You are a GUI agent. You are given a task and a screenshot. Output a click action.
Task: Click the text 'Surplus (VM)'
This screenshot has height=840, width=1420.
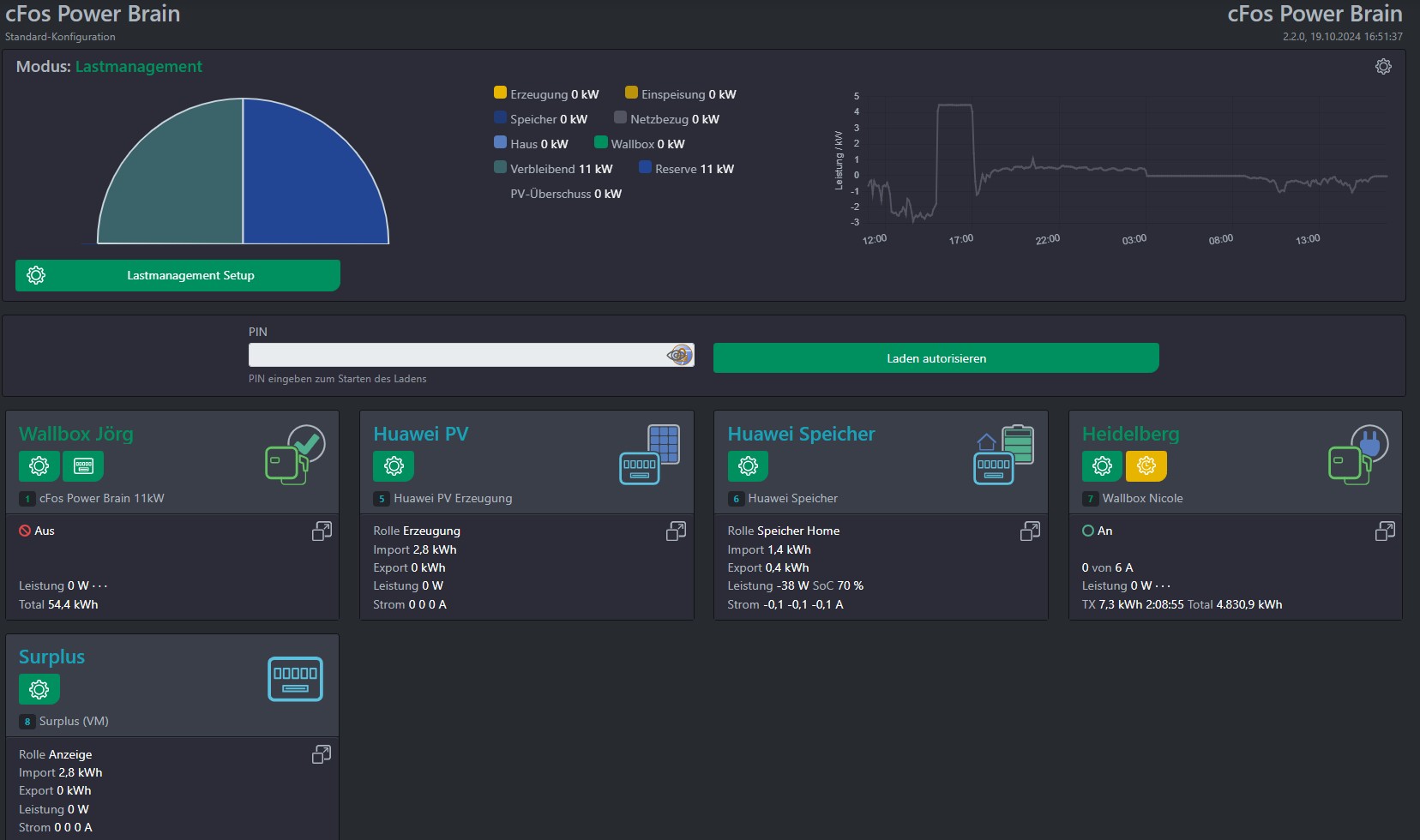[74, 721]
